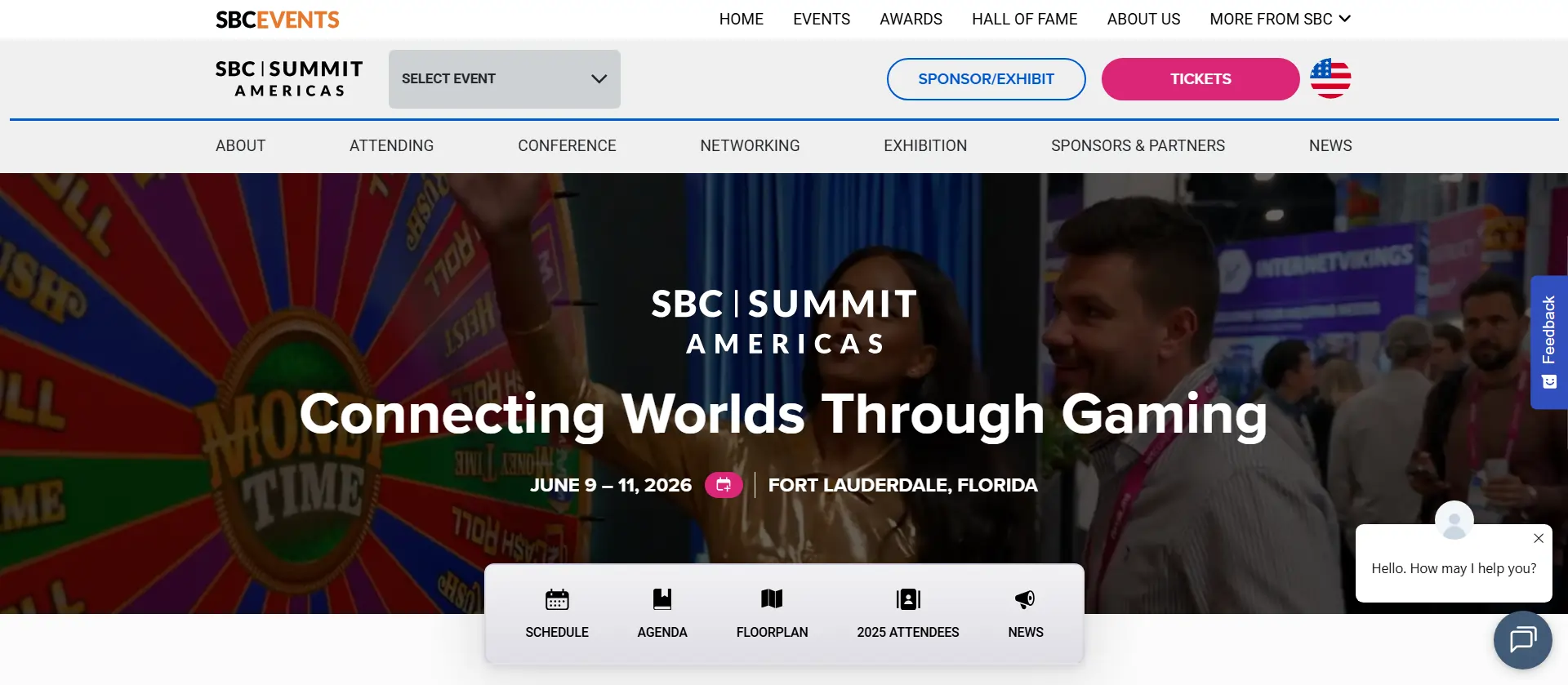Click the hero SBC Summit Americas logo
The image size is (1568, 685).
[784, 321]
